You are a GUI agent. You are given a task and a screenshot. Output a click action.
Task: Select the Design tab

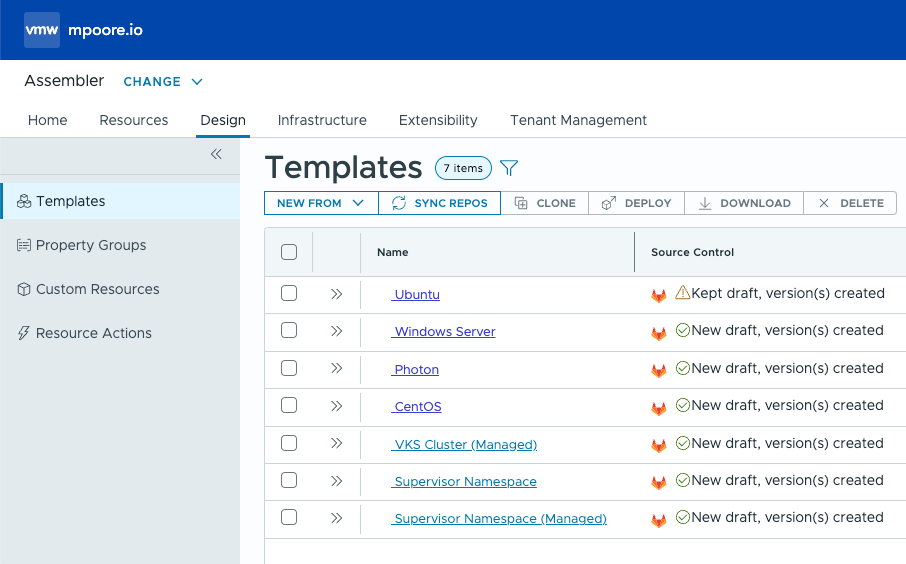[223, 120]
